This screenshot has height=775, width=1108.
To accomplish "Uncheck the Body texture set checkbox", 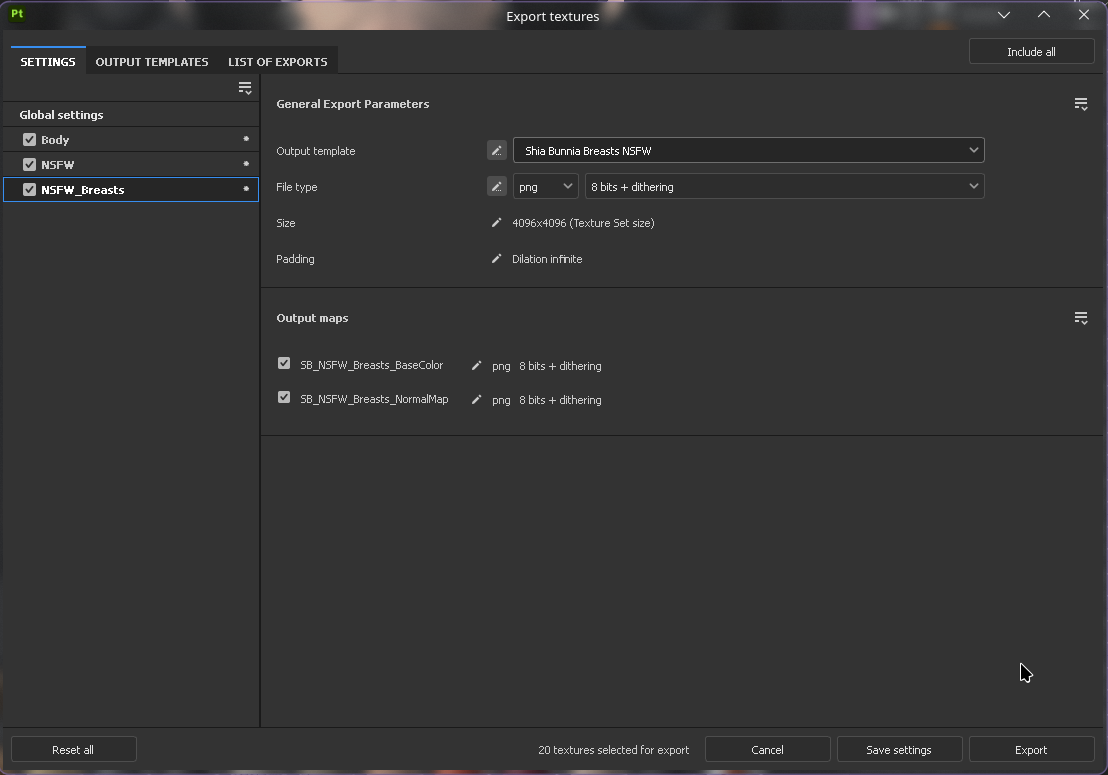I will tap(29, 140).
